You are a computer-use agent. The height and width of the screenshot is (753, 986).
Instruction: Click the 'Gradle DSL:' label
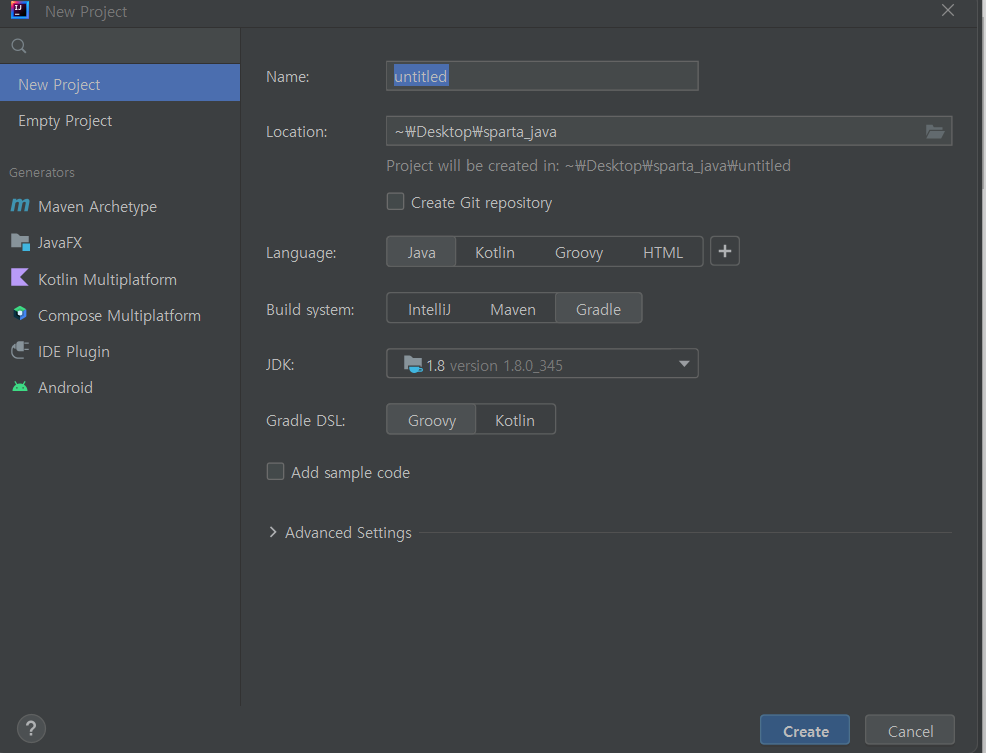pyautogui.click(x=306, y=420)
